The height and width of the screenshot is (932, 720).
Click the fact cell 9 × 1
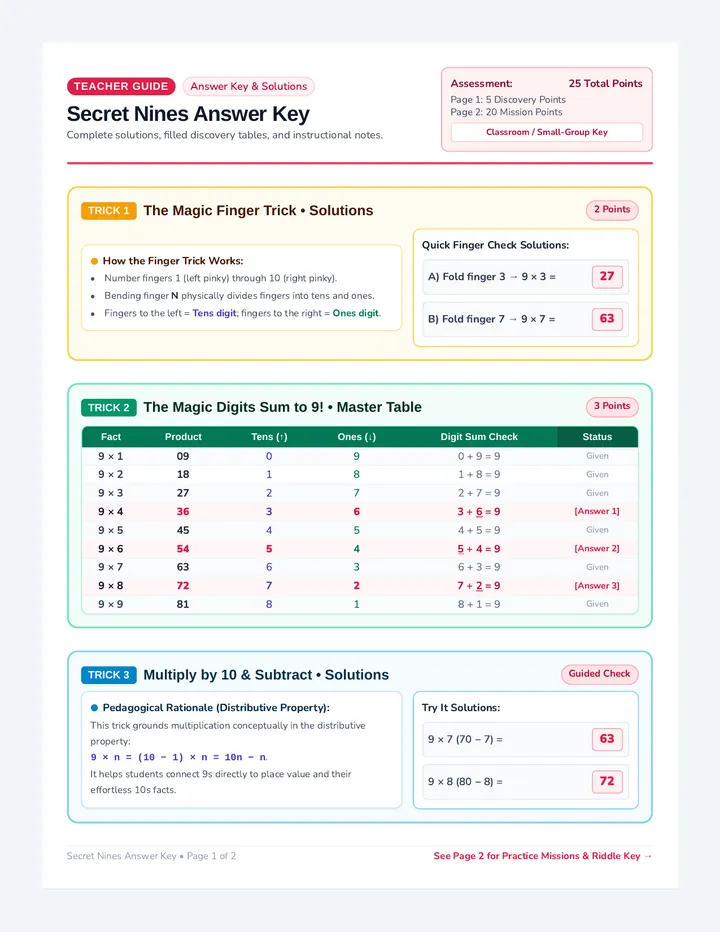click(111, 456)
